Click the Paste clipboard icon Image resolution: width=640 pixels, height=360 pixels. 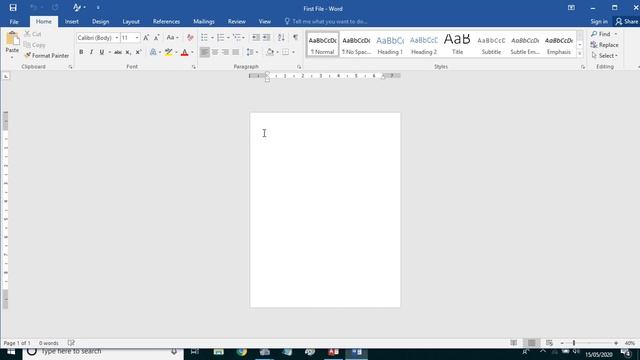tap(12, 39)
